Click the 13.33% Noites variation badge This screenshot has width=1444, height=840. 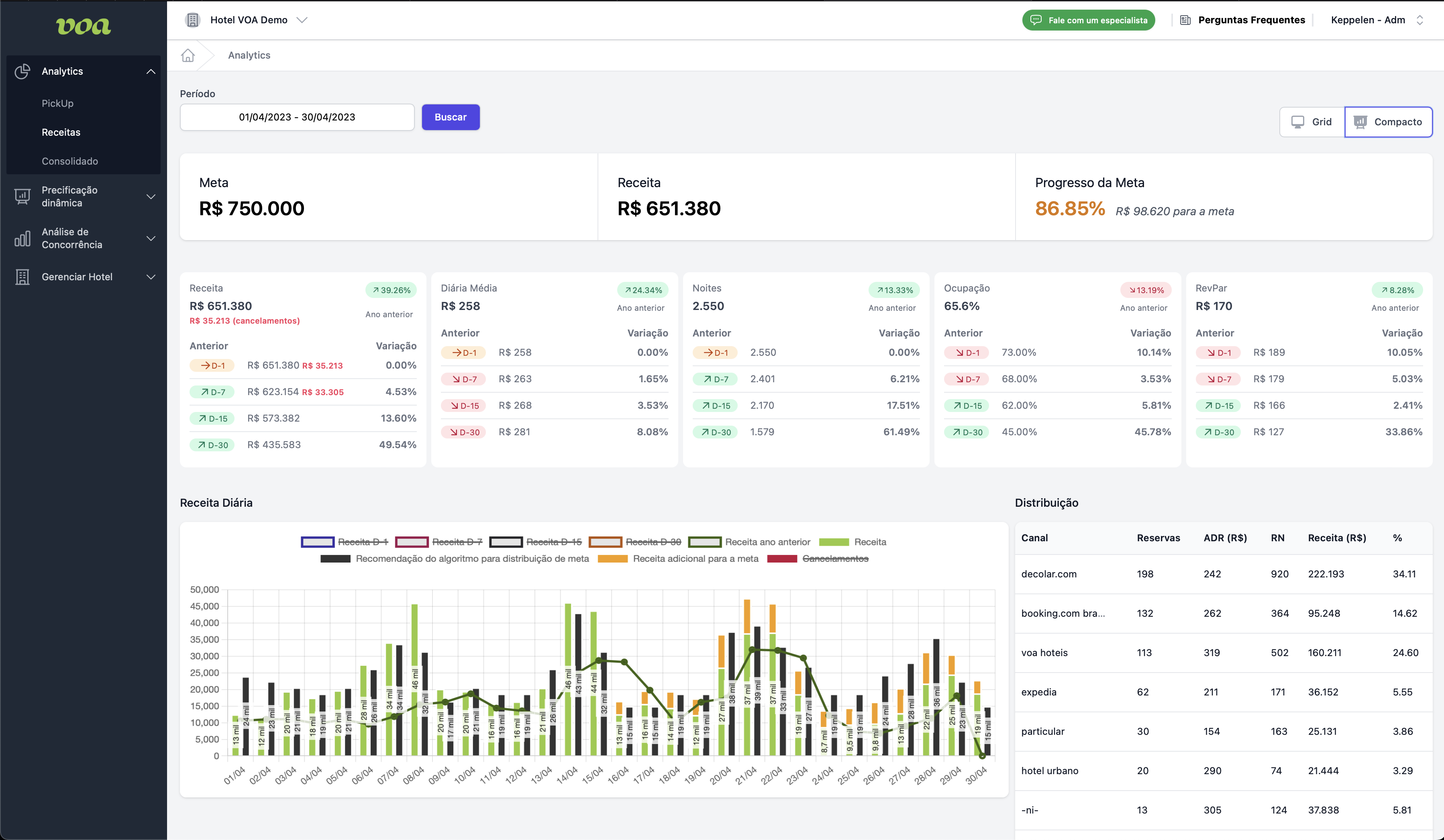(895, 290)
